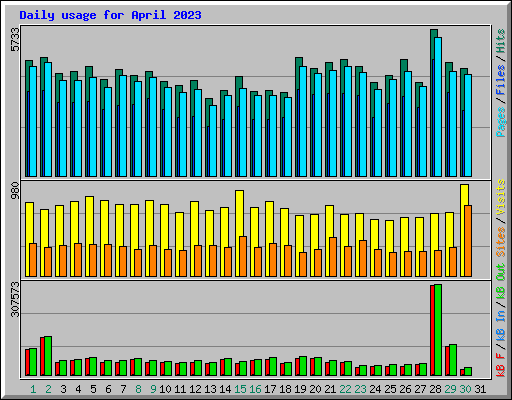Click day 16 on the x-axis

coord(255,389)
